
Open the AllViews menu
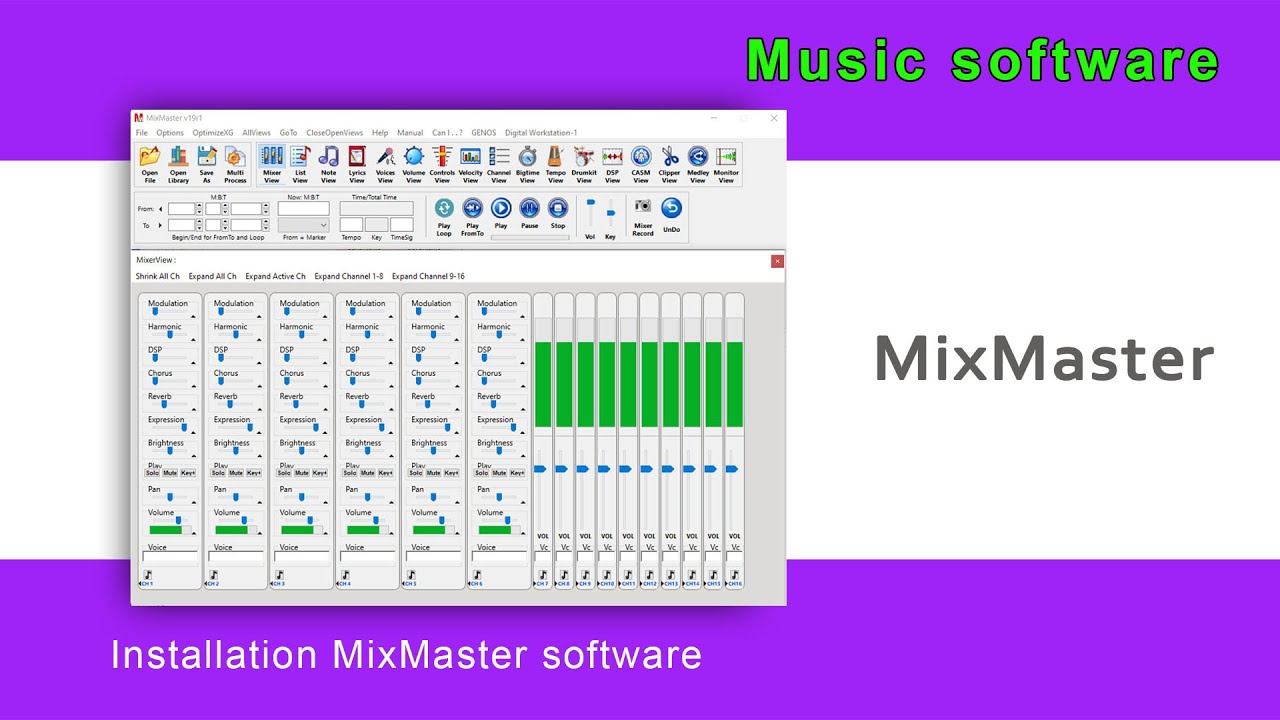coord(256,132)
